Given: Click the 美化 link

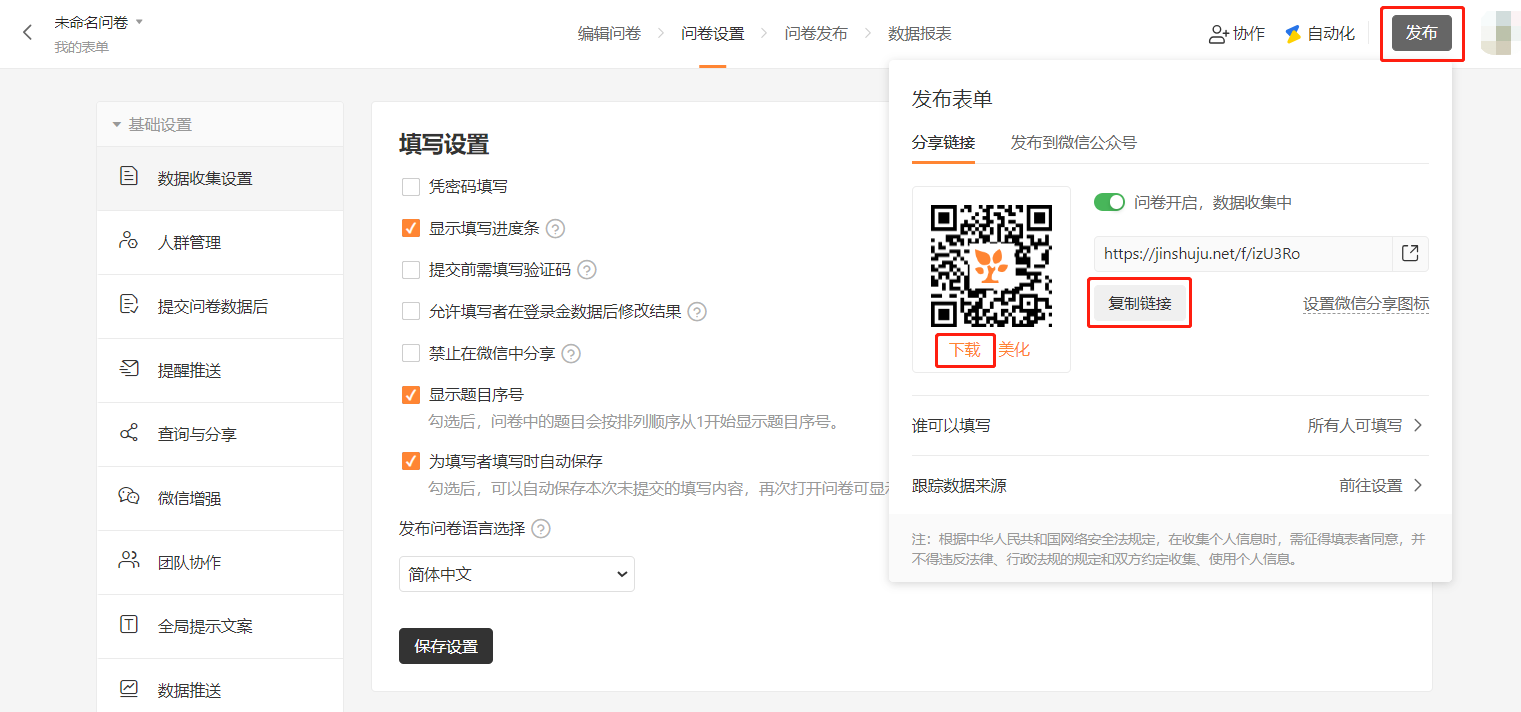Looking at the screenshot, I should pos(1014,350).
